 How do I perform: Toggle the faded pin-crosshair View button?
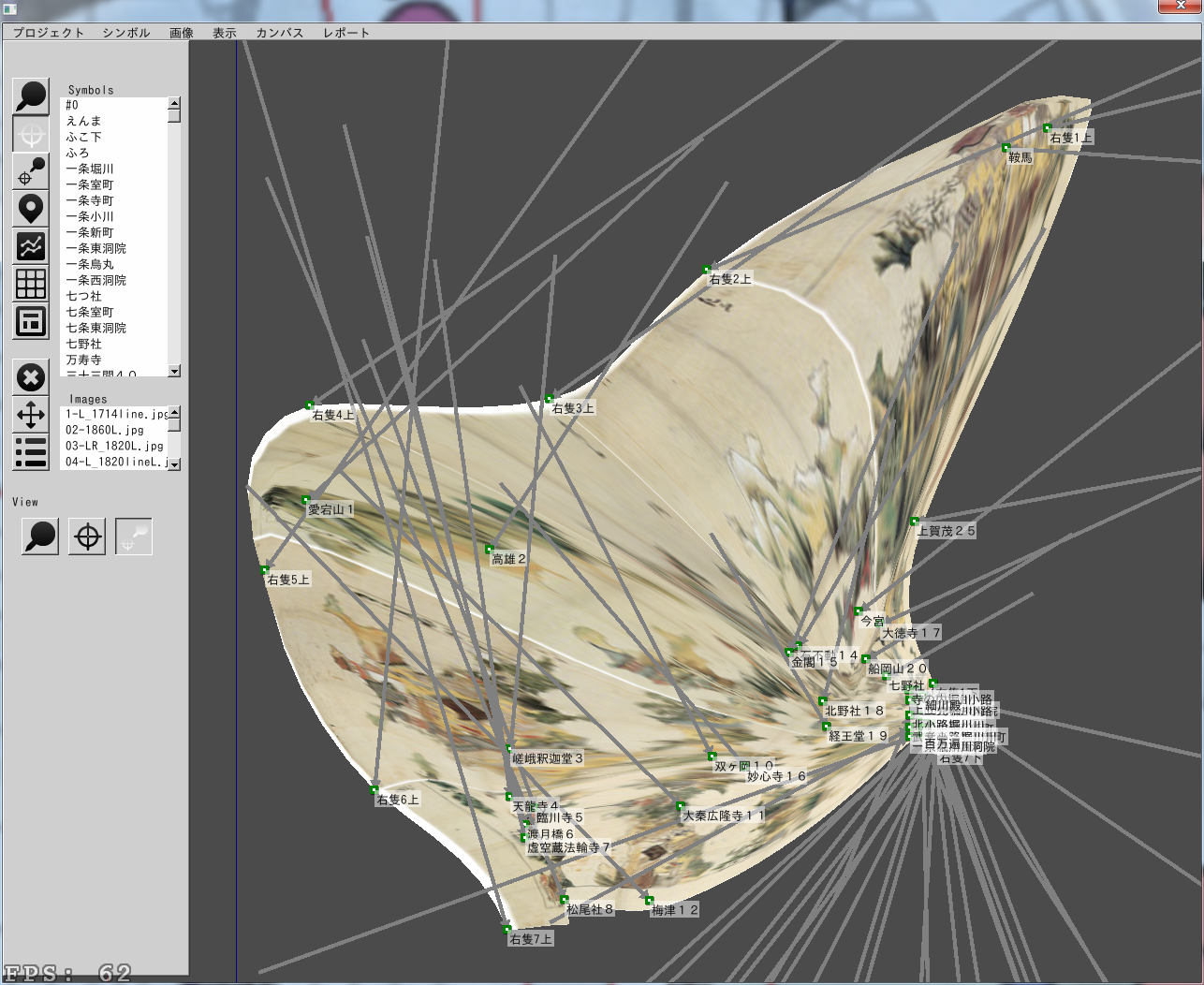[x=133, y=537]
